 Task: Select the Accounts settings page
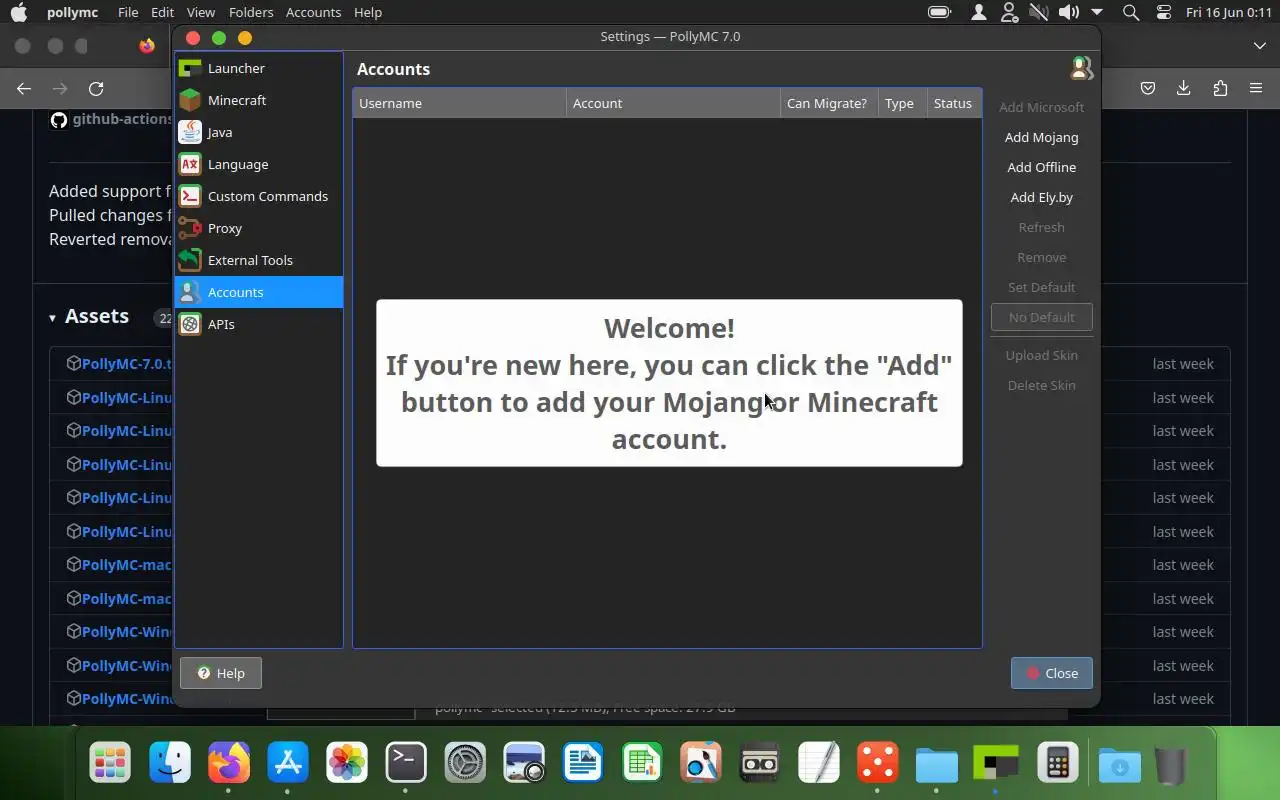tap(259, 292)
